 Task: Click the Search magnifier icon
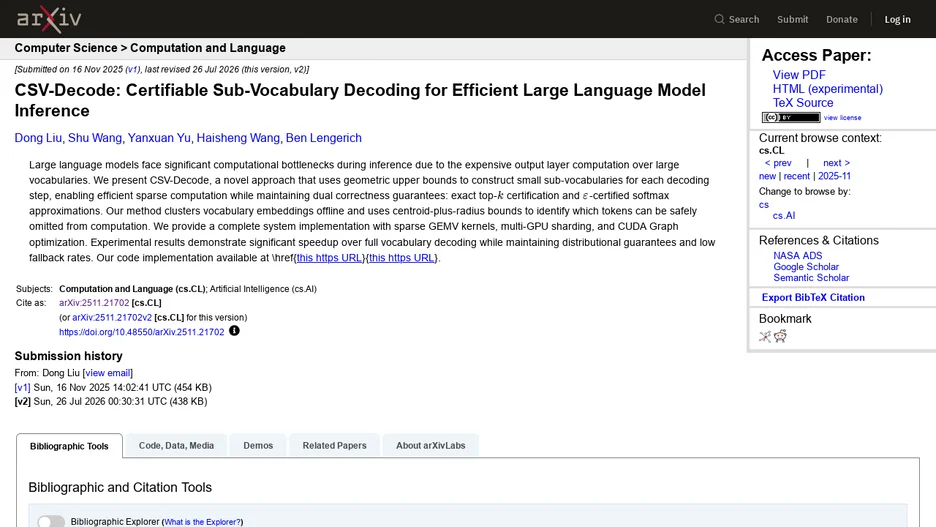click(719, 19)
